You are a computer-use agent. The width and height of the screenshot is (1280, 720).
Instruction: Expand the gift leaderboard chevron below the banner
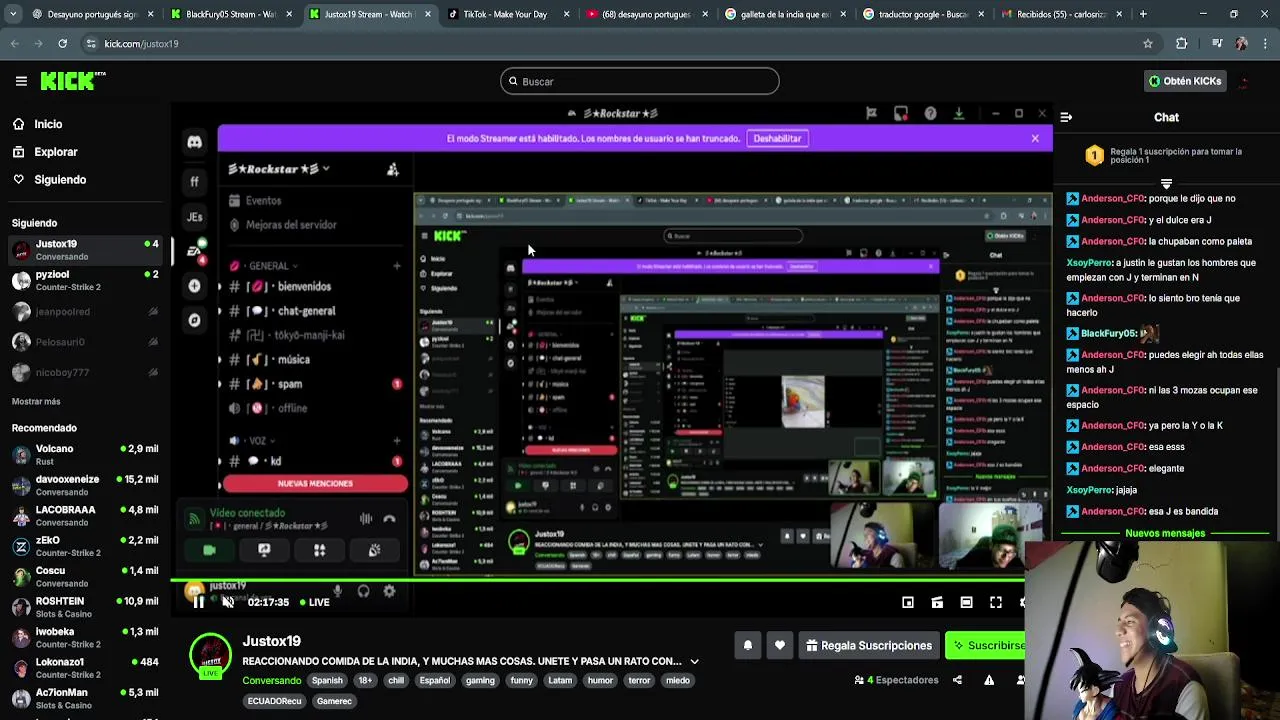coord(1166,184)
